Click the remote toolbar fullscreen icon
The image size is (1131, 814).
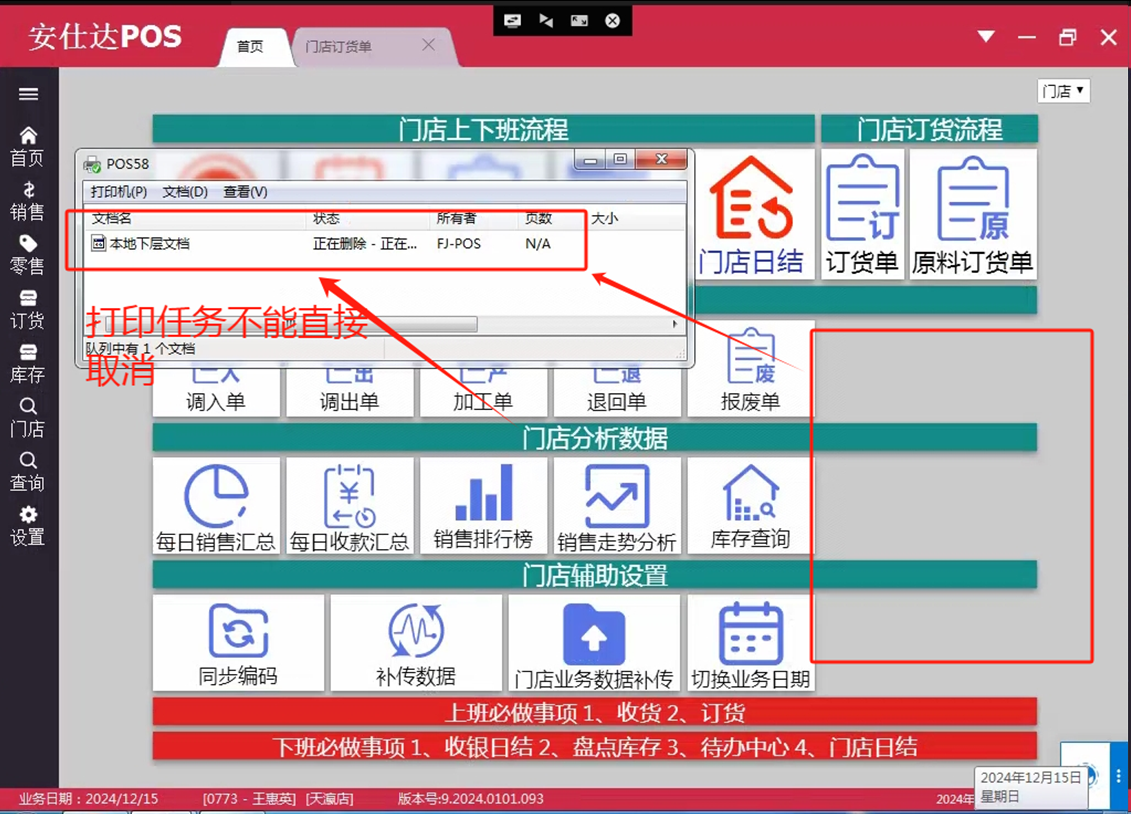(579, 21)
